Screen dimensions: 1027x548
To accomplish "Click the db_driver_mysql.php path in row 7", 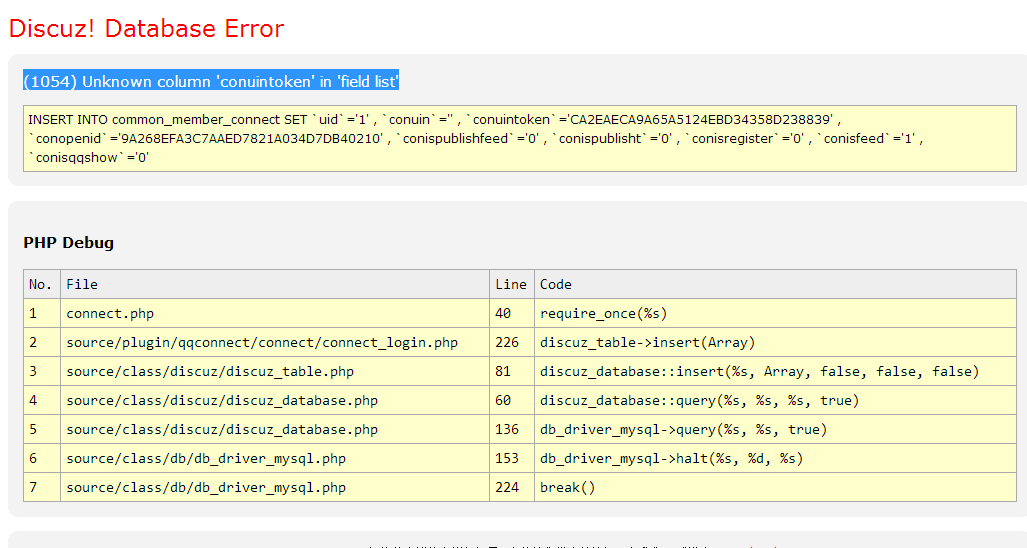I will click(206, 487).
